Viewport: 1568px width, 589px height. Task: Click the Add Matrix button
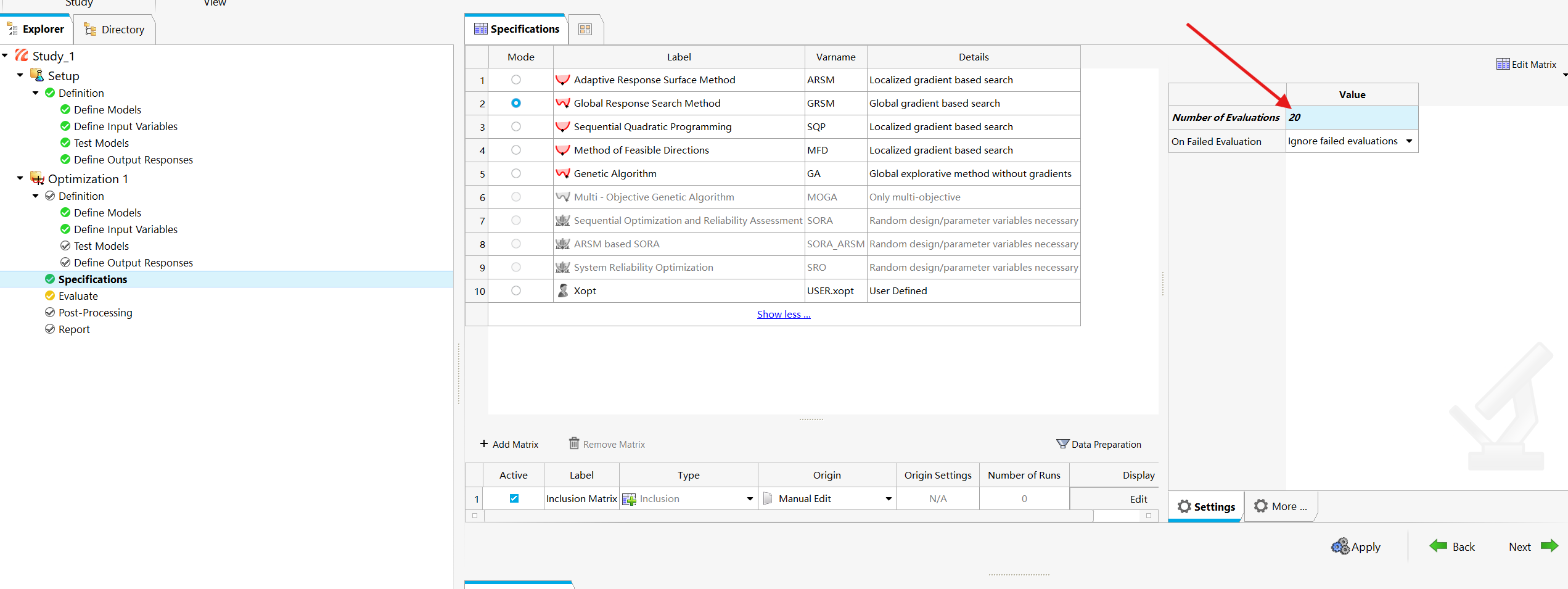(x=509, y=444)
